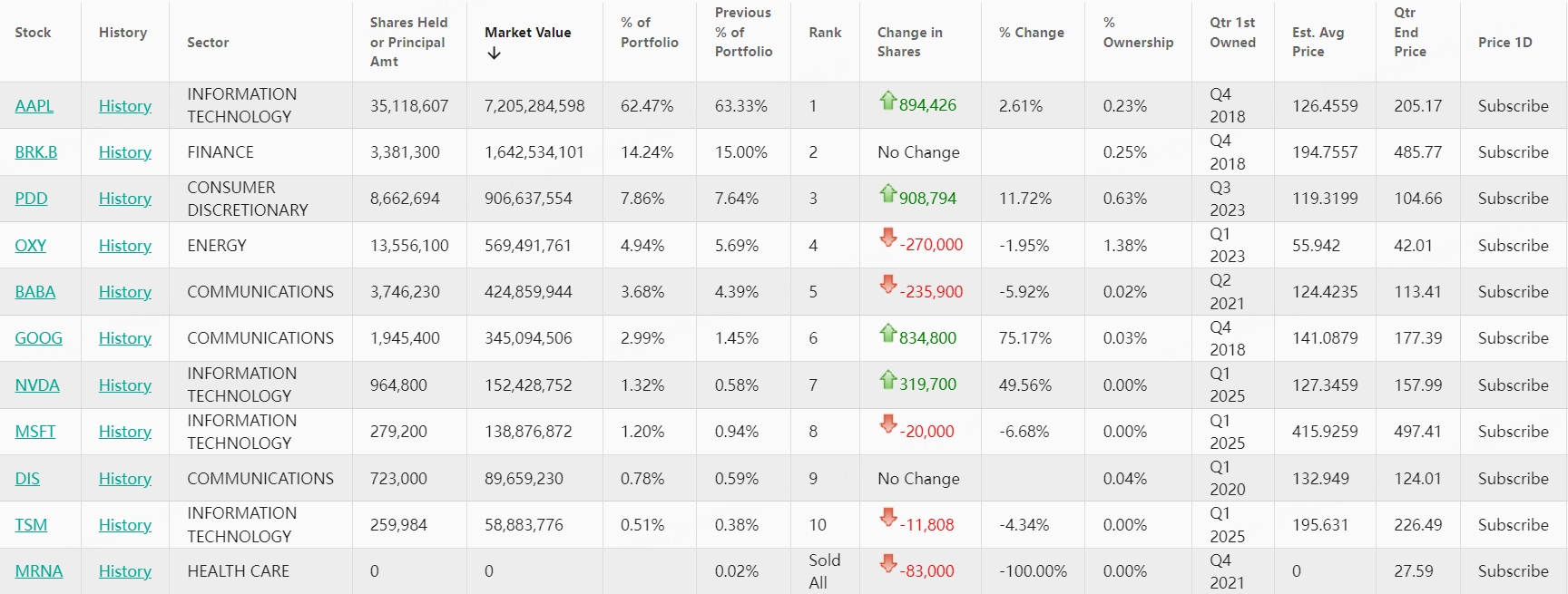Select the 'Sold All' rank cell
The height and width of the screenshot is (594, 1568).
point(825,571)
